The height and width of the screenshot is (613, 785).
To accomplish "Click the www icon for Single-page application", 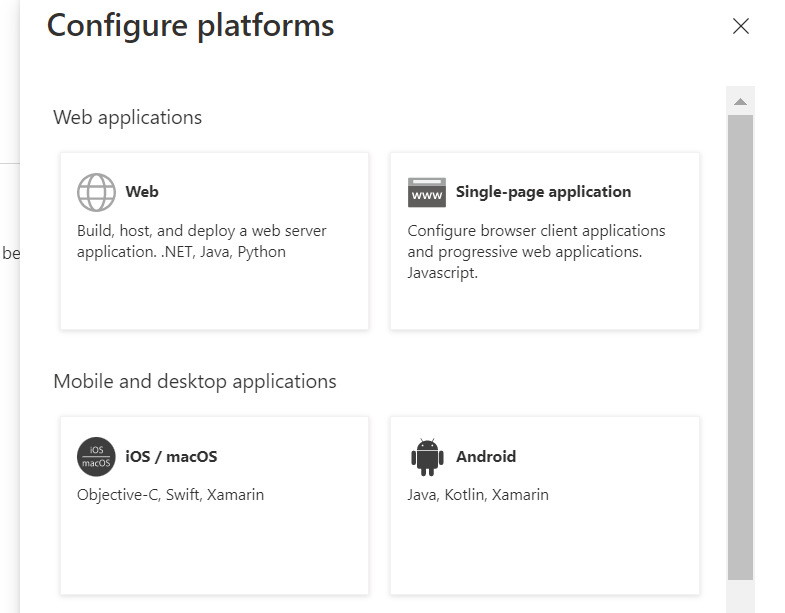I will pyautogui.click(x=426, y=192).
